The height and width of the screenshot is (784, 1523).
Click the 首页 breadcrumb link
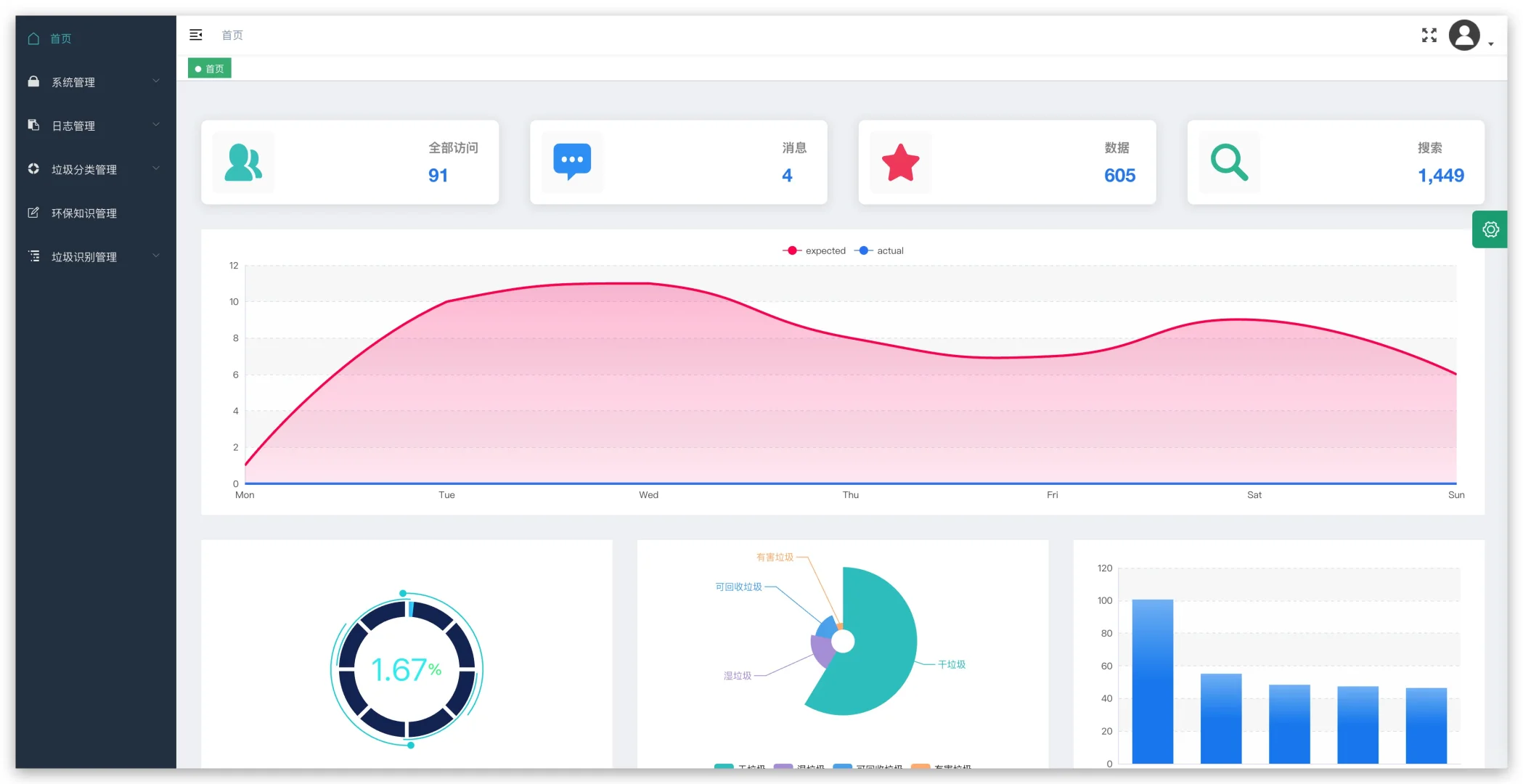click(x=232, y=35)
